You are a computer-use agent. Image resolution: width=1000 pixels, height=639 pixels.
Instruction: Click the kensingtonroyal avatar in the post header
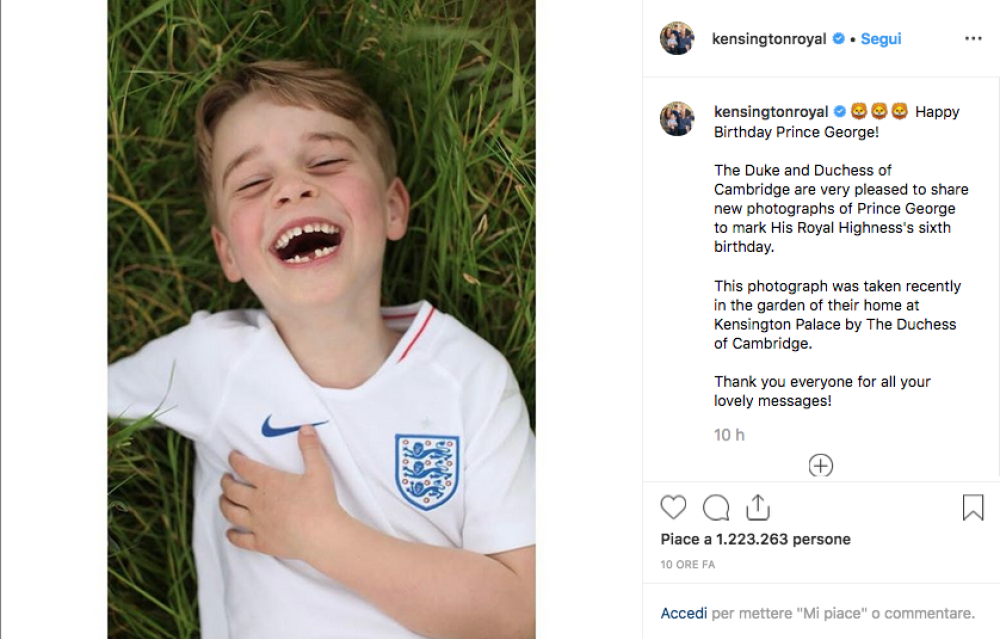click(x=677, y=39)
